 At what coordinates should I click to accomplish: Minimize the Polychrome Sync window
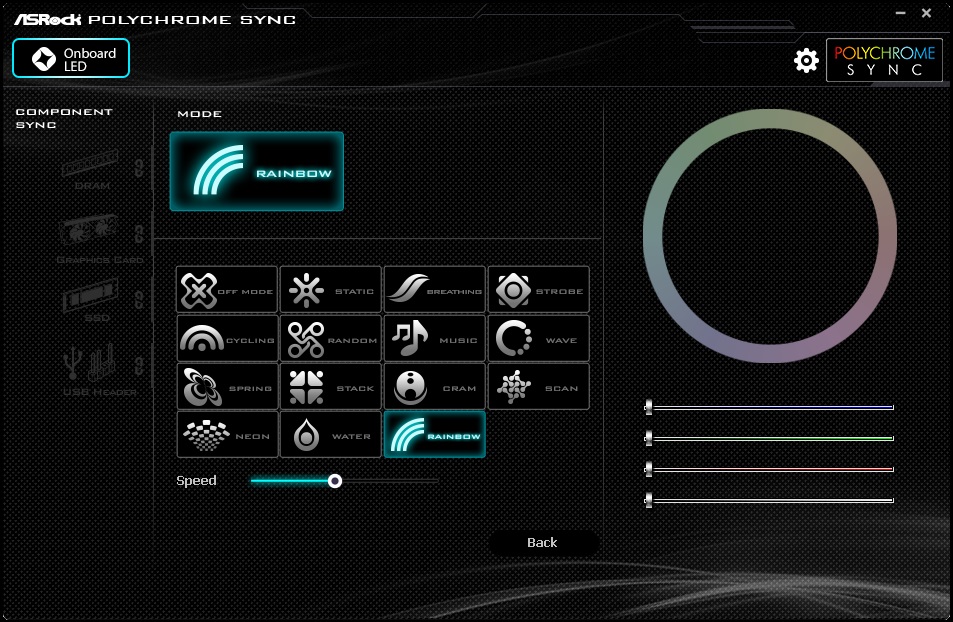(901, 13)
